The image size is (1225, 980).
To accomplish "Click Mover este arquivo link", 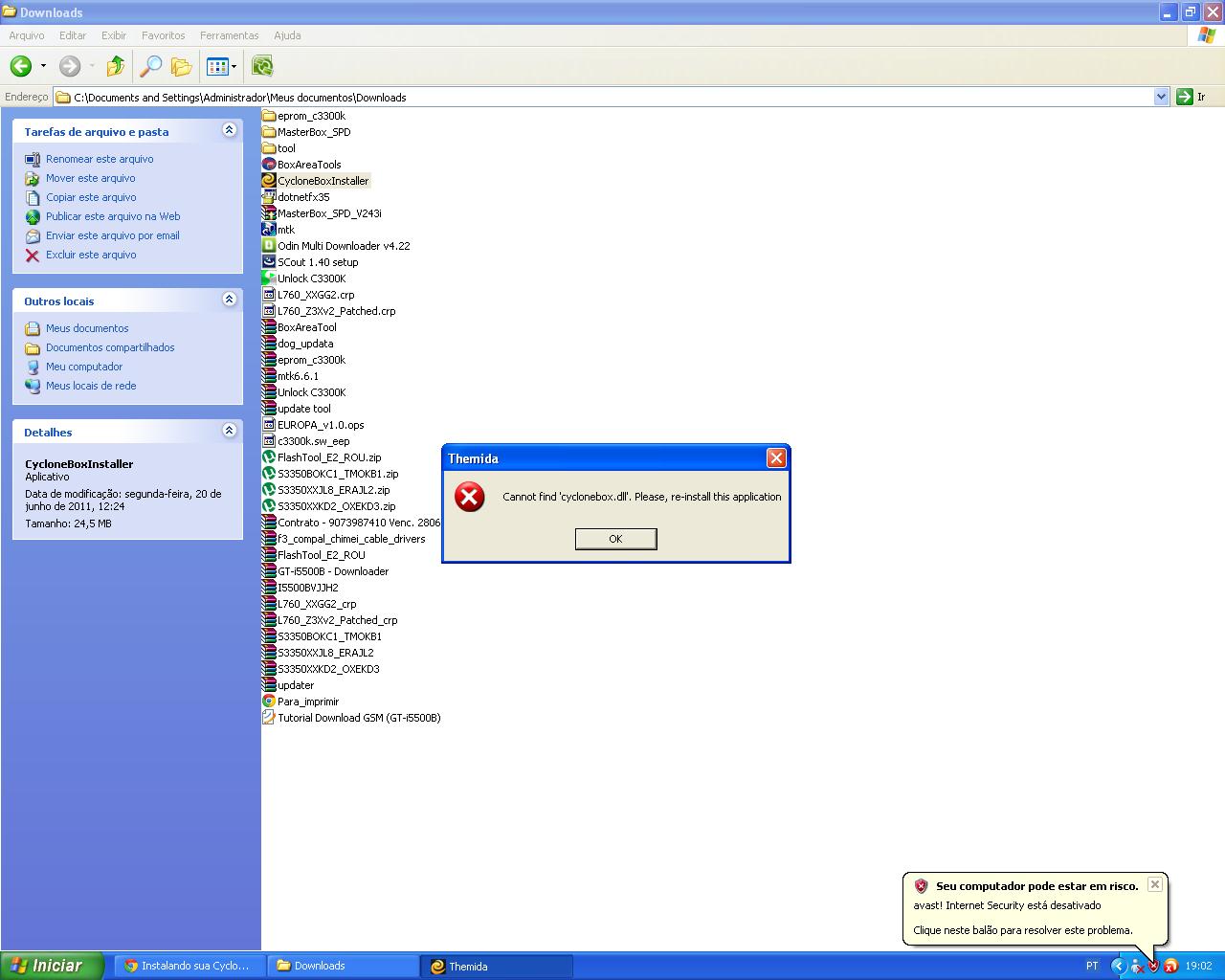I will (91, 178).
